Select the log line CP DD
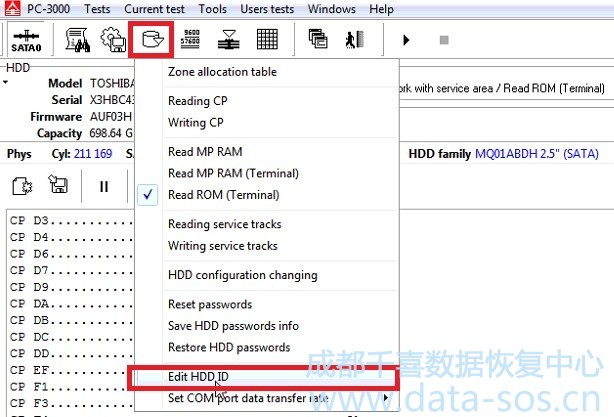 [72, 354]
